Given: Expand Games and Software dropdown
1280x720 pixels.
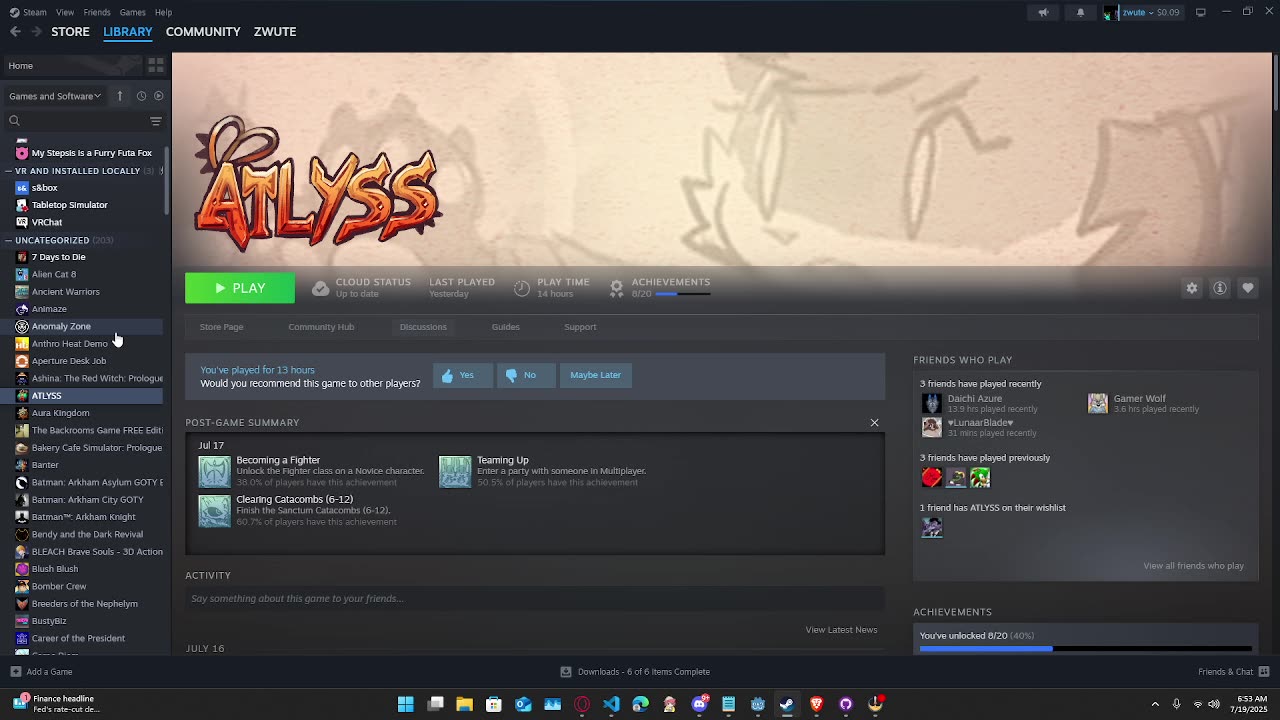Looking at the screenshot, I should click(55, 96).
